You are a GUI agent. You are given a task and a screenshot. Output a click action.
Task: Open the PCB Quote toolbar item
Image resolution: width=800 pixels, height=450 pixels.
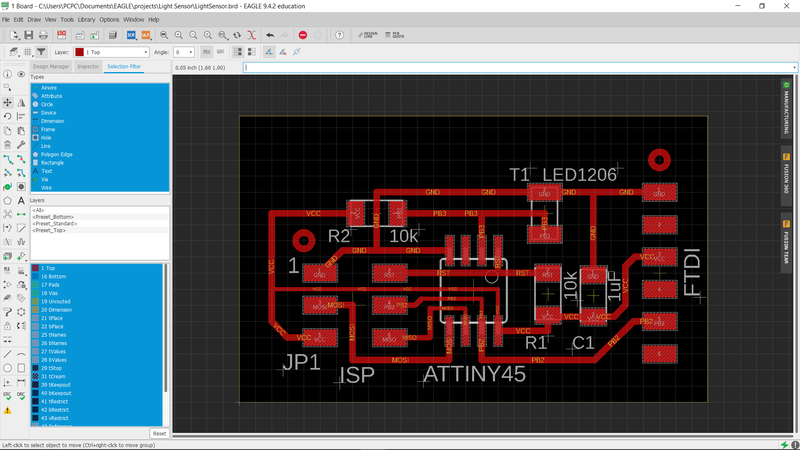point(395,35)
